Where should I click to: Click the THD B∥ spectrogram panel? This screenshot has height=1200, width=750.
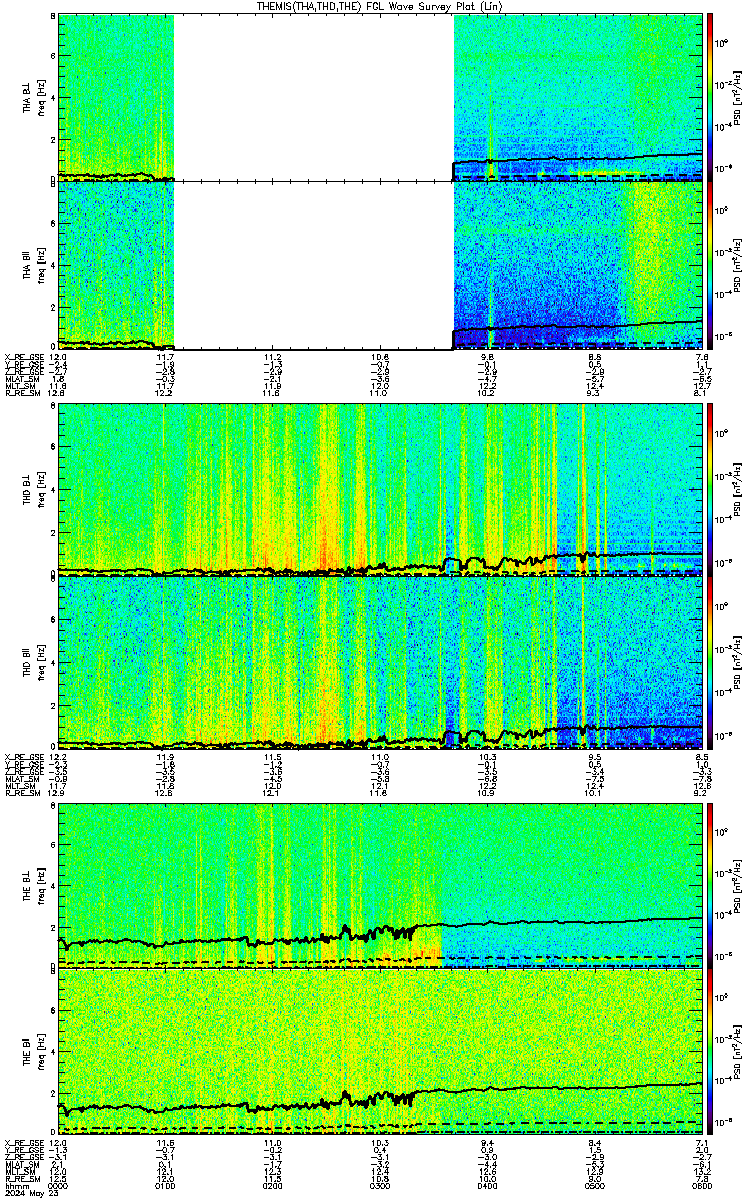pos(380,663)
